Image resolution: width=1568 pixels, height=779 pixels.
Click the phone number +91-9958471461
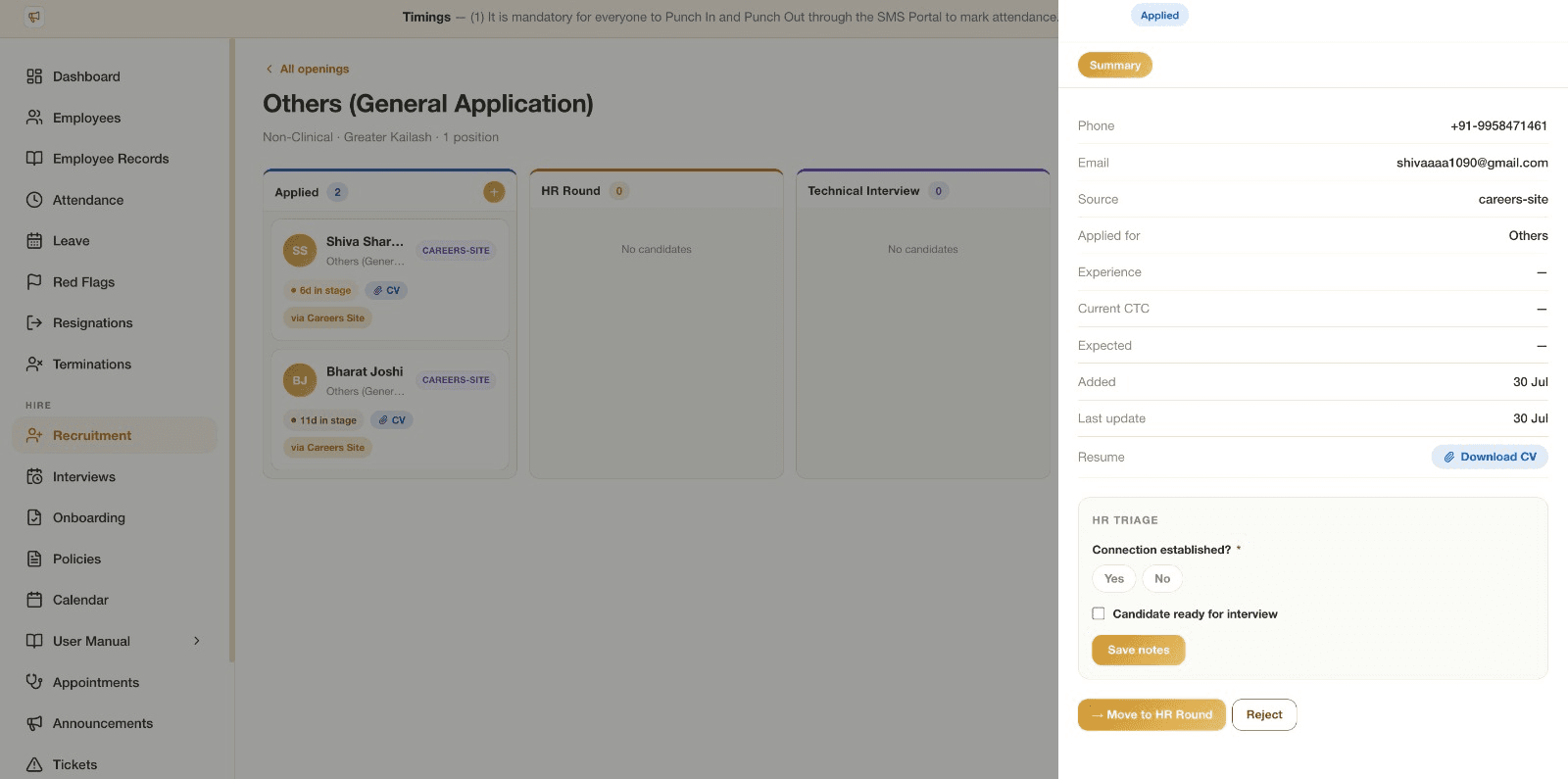click(1498, 125)
